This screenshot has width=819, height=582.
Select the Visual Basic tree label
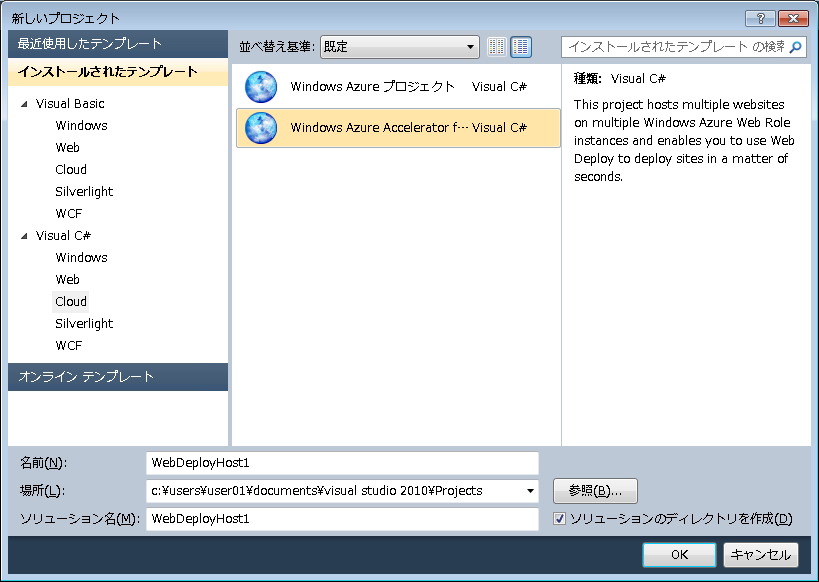pyautogui.click(x=70, y=104)
